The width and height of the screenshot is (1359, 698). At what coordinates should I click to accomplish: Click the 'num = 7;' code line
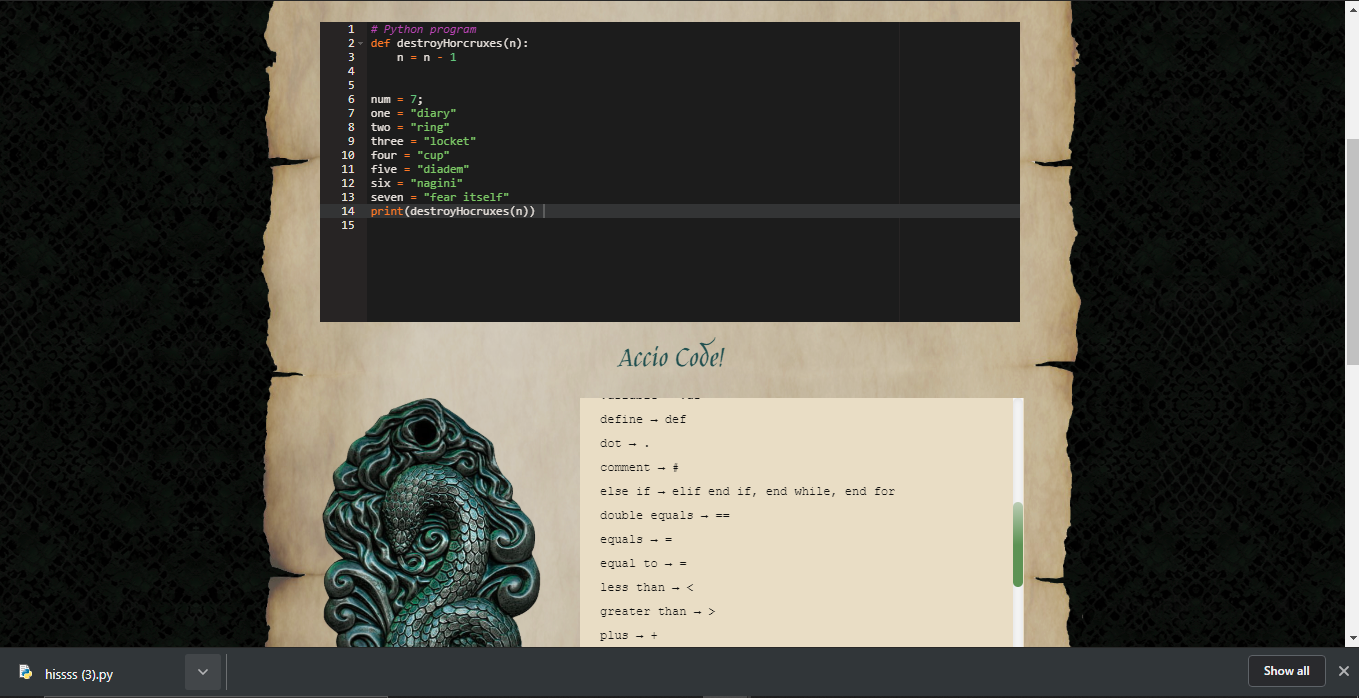(397, 99)
